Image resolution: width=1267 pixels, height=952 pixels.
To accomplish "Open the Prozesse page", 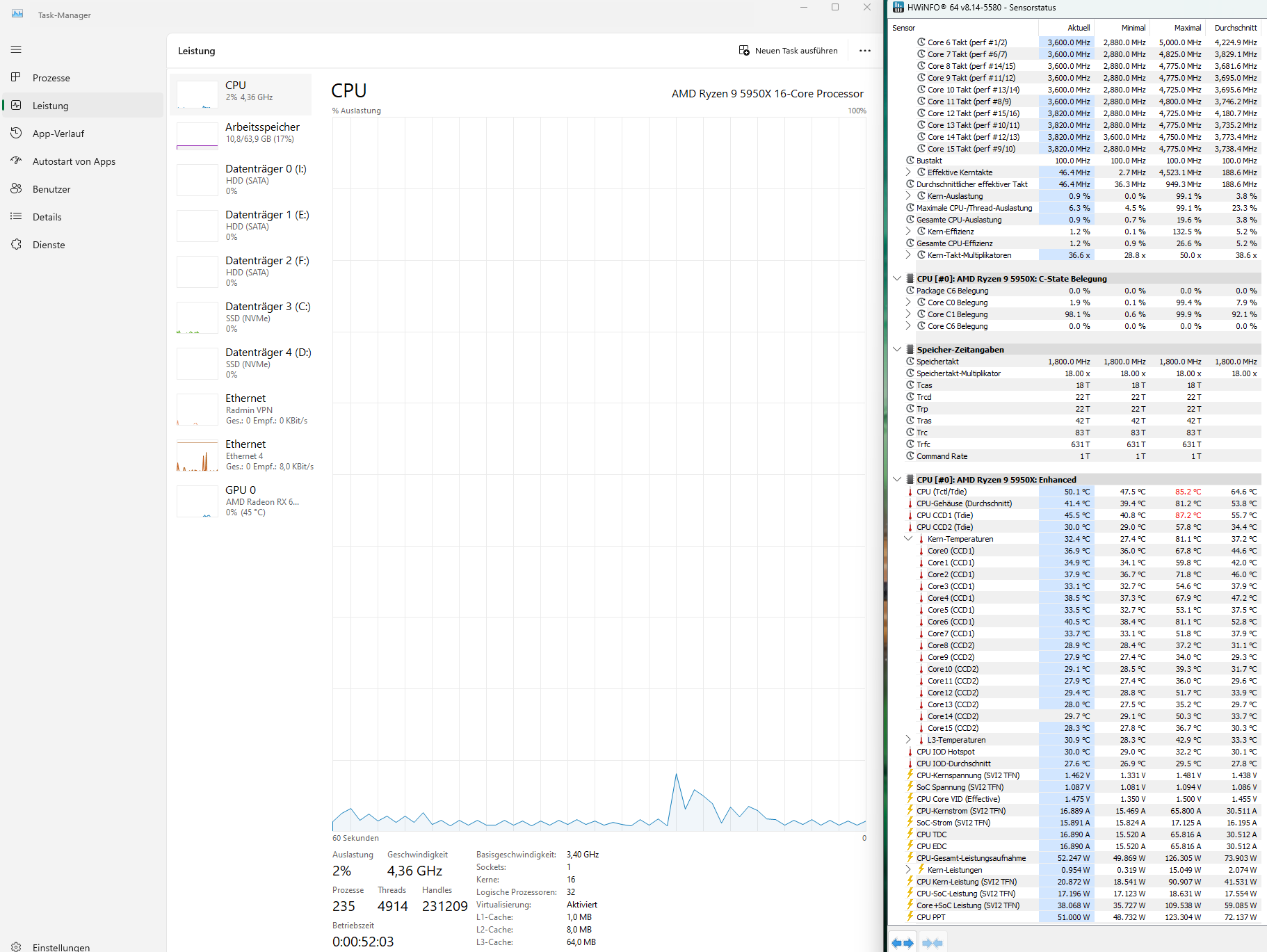I will coord(82,78).
